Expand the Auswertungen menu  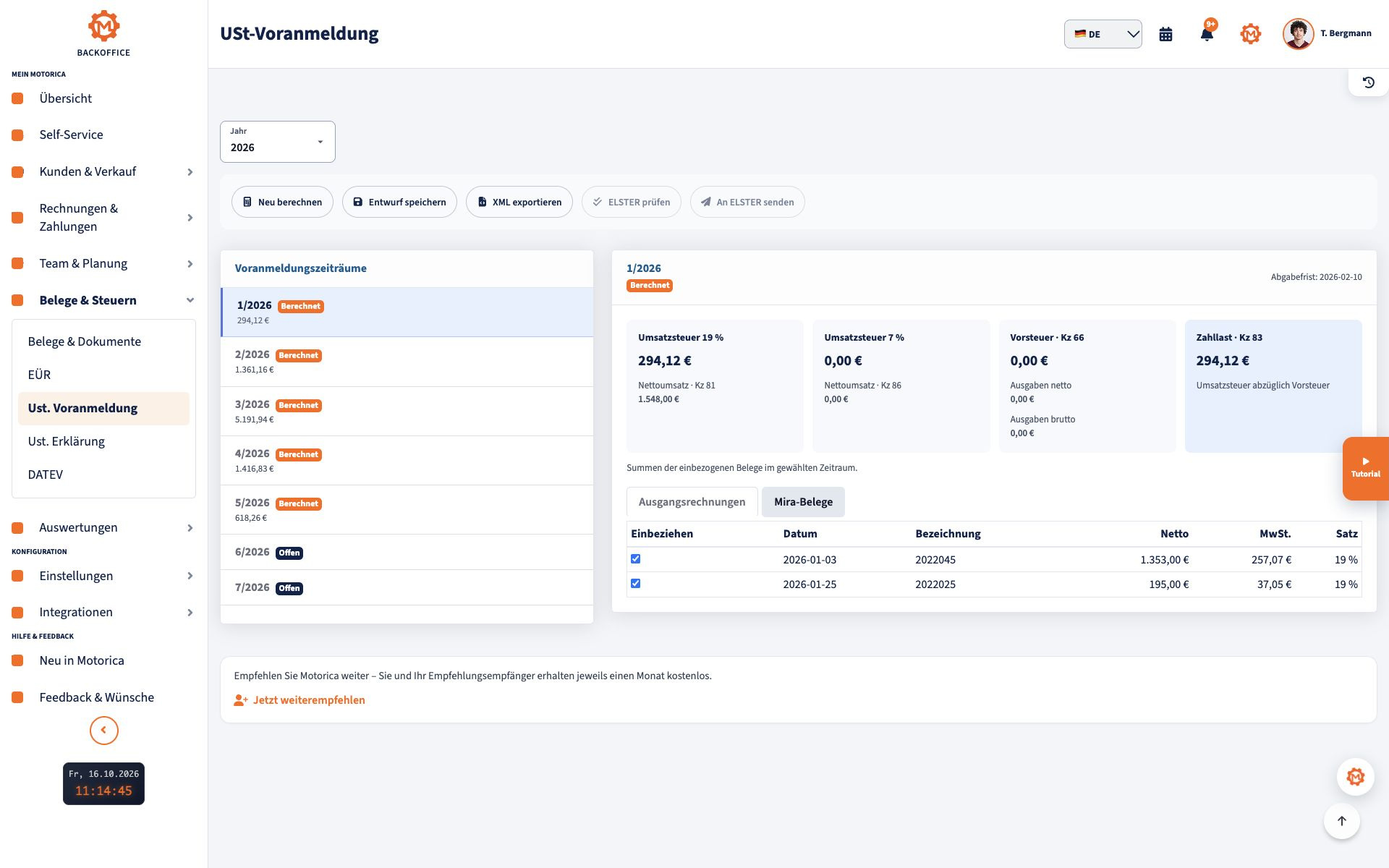click(x=103, y=527)
